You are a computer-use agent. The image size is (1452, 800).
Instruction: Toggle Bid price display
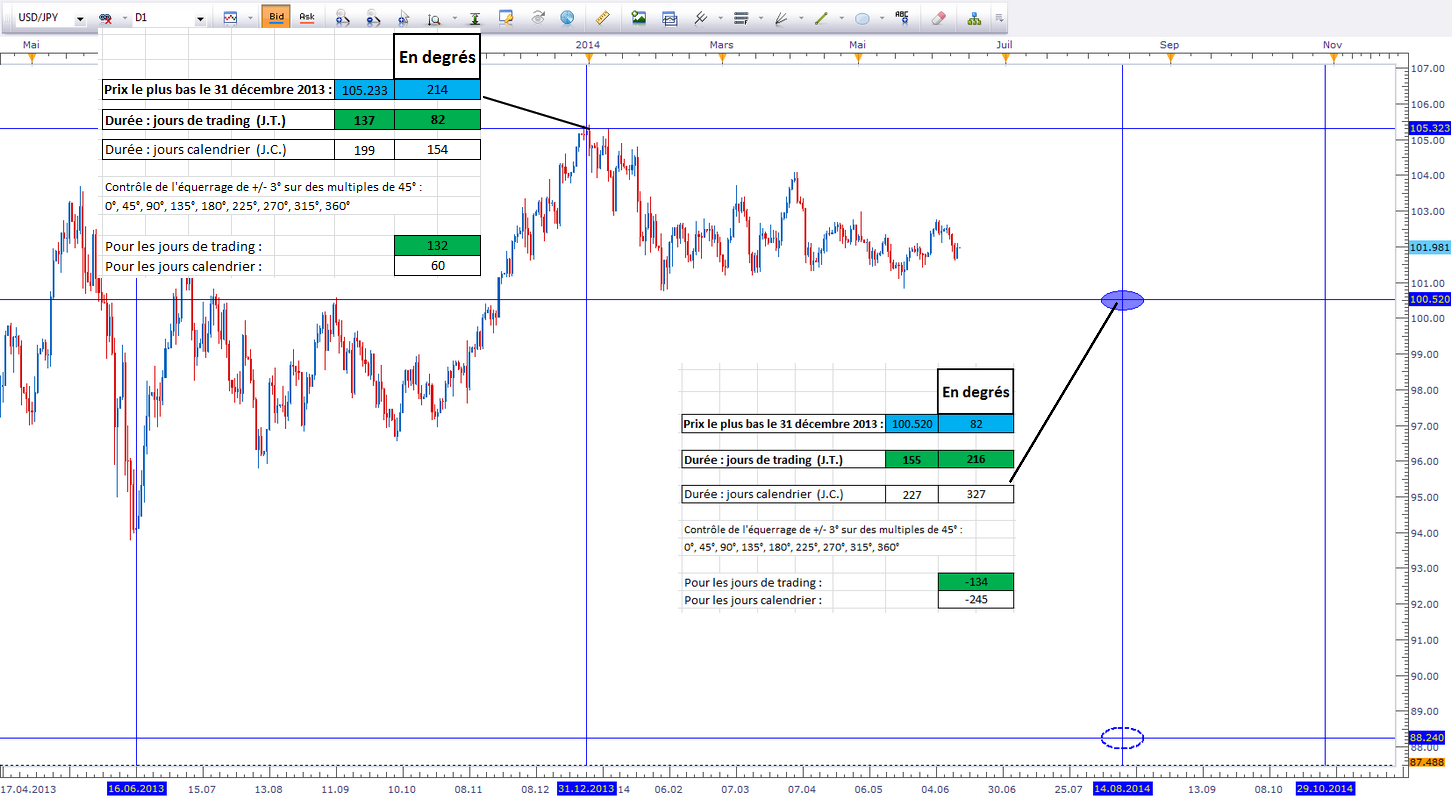[x=275, y=17]
